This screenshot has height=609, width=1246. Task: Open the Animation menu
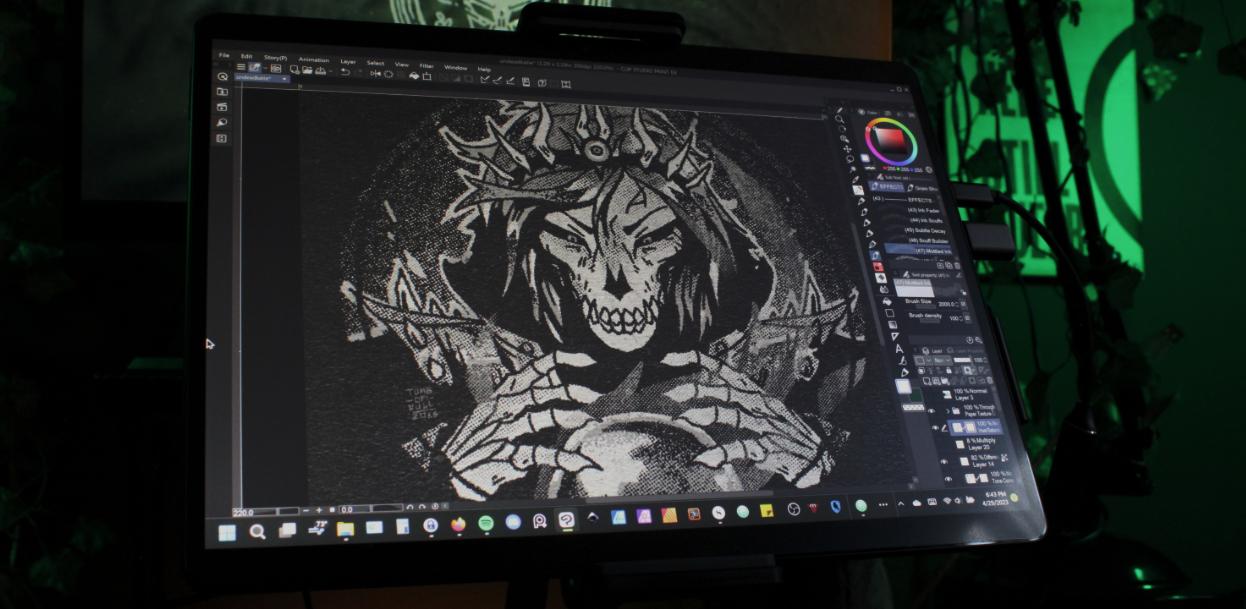(314, 60)
